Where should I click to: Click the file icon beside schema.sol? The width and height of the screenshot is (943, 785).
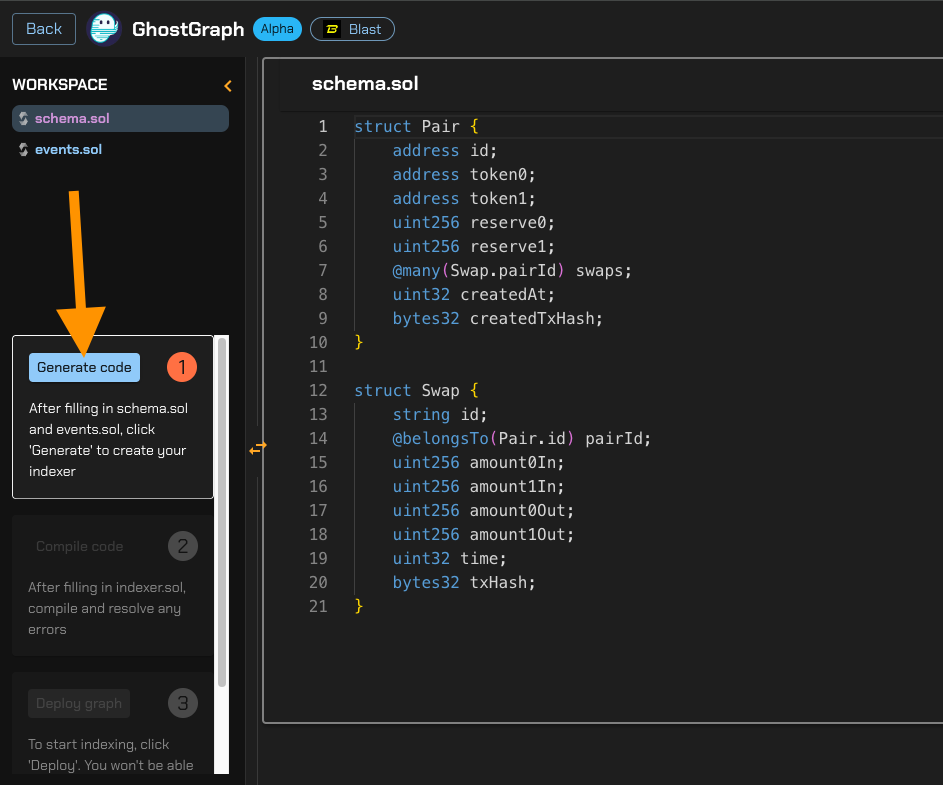click(x=23, y=119)
